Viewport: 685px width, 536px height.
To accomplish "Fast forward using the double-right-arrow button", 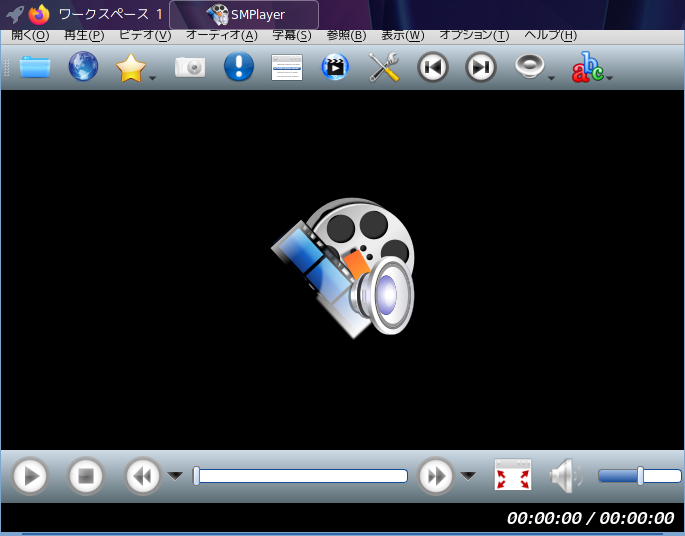I will tap(436, 476).
